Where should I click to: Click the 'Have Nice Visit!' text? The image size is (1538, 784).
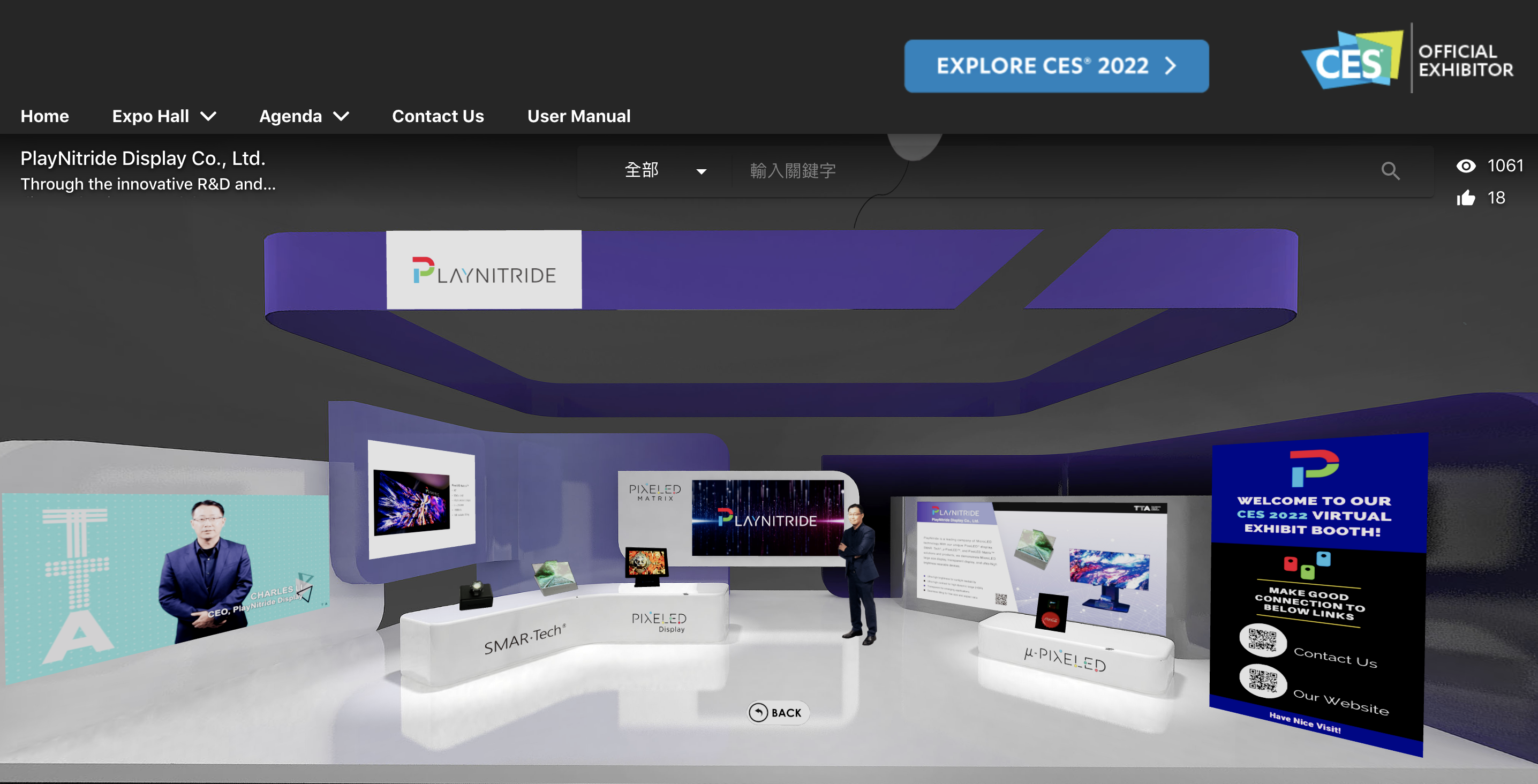pos(1305,722)
